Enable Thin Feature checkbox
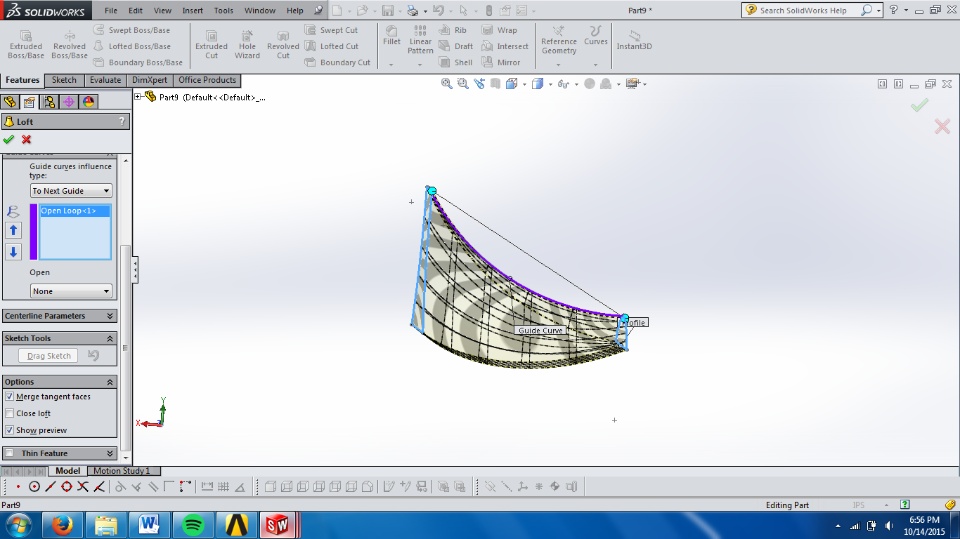960x539 pixels. point(9,453)
